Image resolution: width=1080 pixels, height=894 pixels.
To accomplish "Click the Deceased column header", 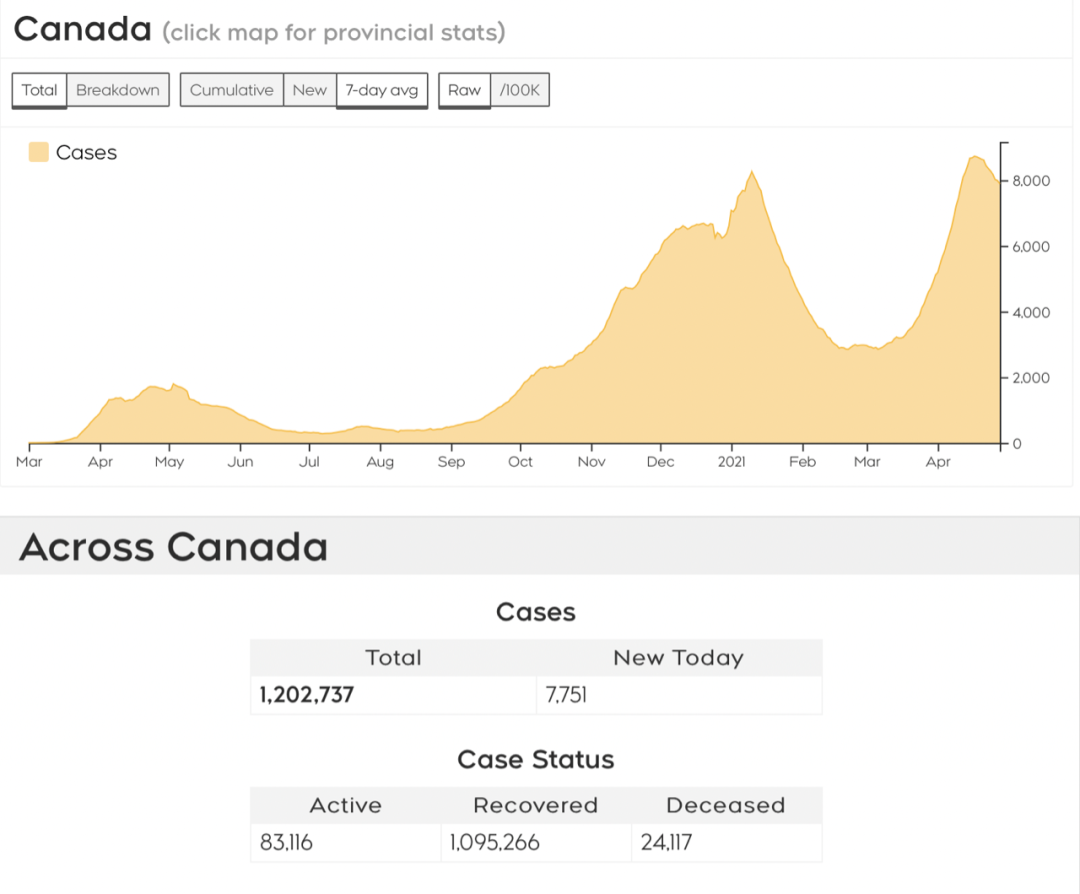I will [726, 805].
